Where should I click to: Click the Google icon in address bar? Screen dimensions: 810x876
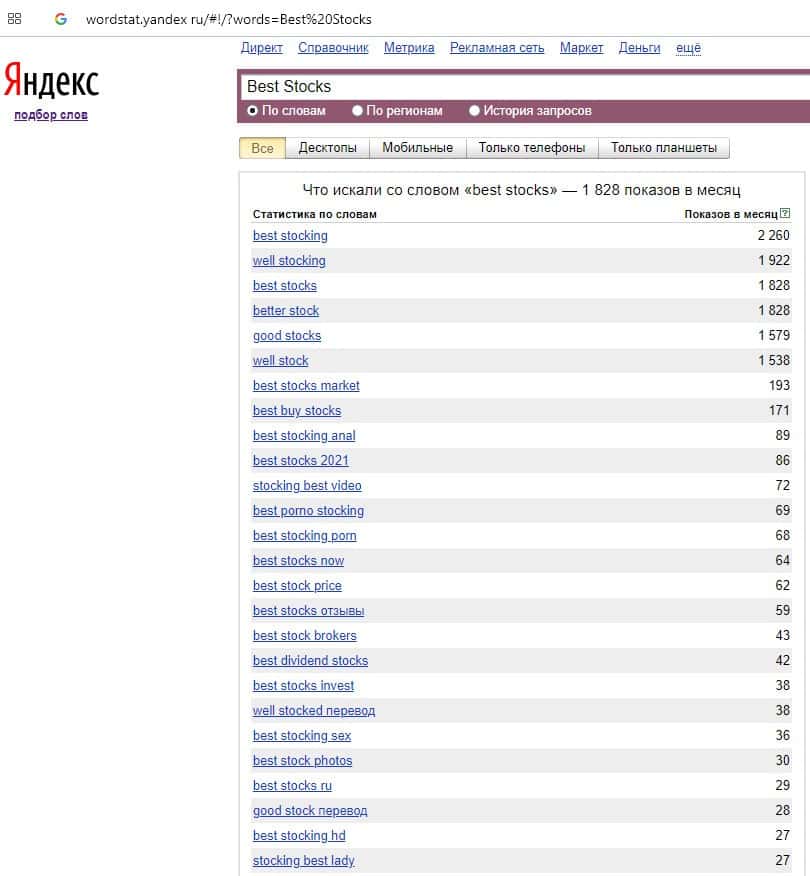(61, 19)
